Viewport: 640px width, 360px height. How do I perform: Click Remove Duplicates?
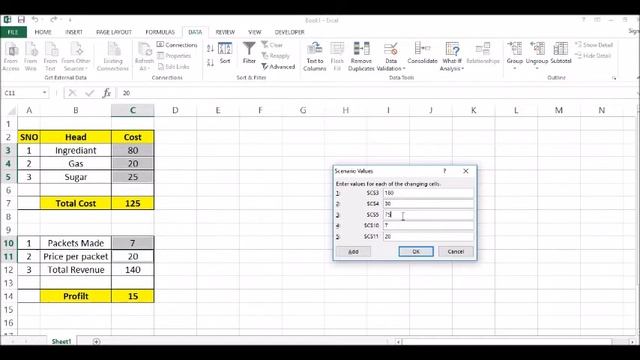click(361, 56)
